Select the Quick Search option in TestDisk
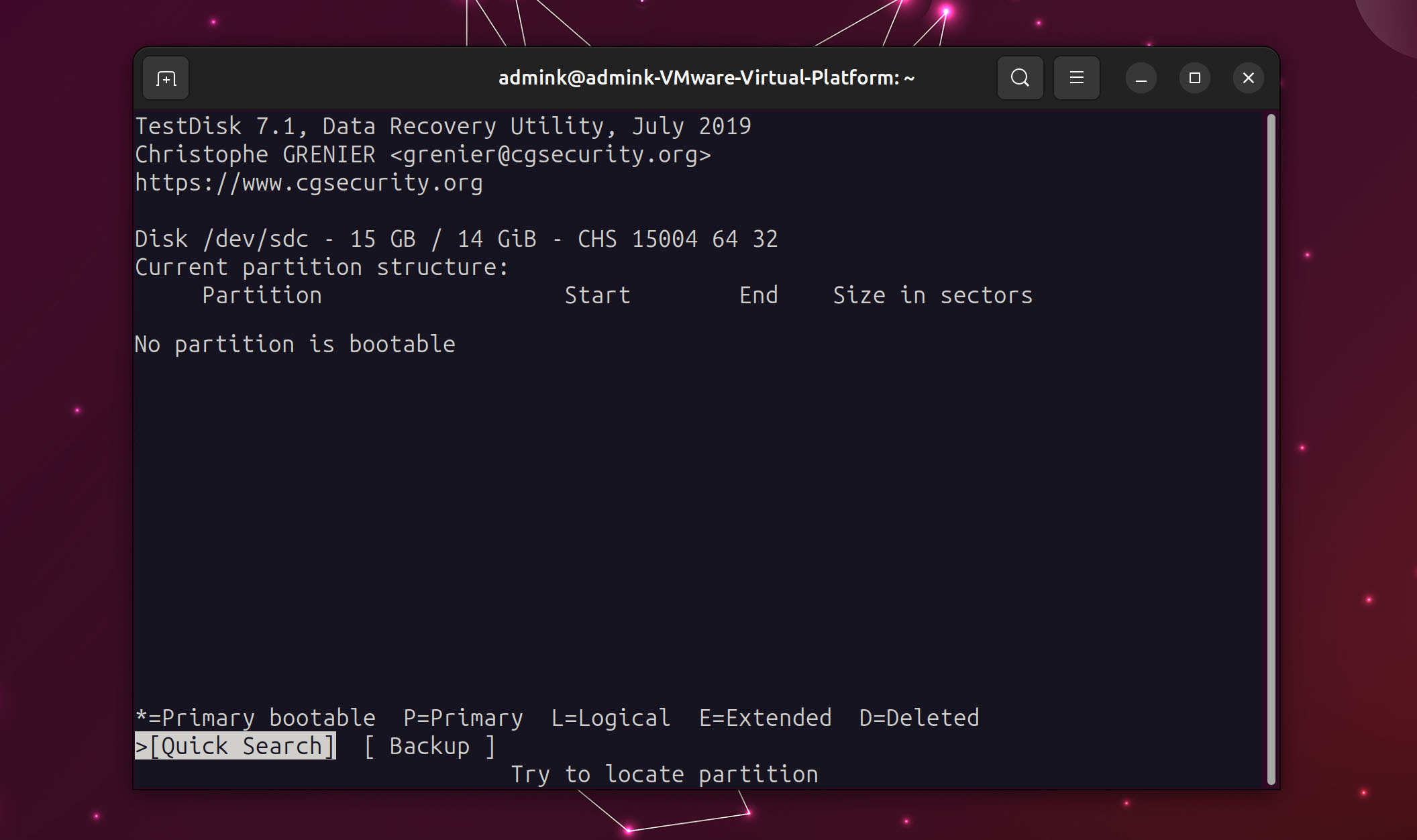Screen dimensions: 1417x840 point(236,745)
